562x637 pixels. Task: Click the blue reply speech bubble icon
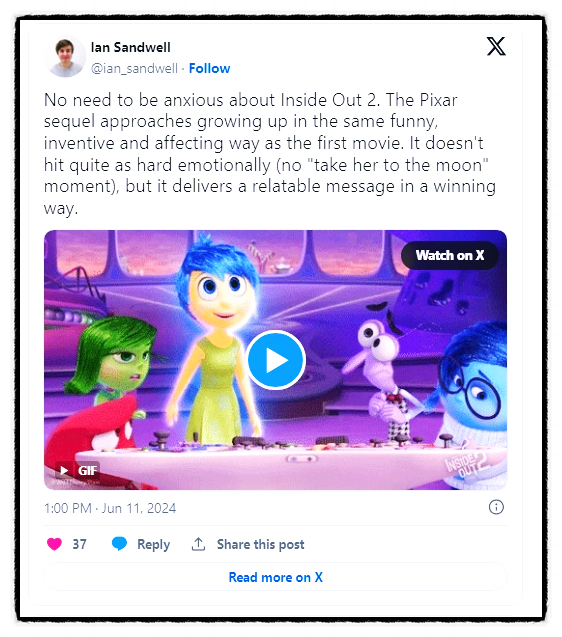click(119, 544)
